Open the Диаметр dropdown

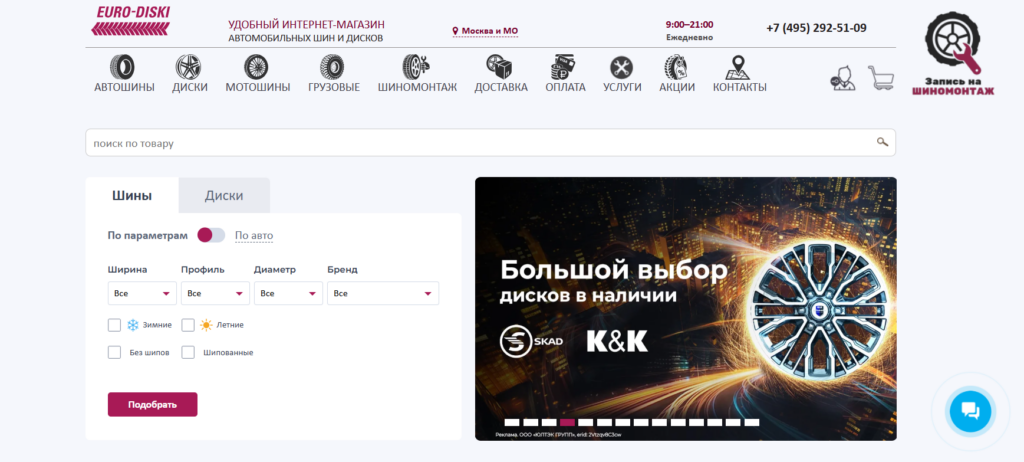coord(288,293)
